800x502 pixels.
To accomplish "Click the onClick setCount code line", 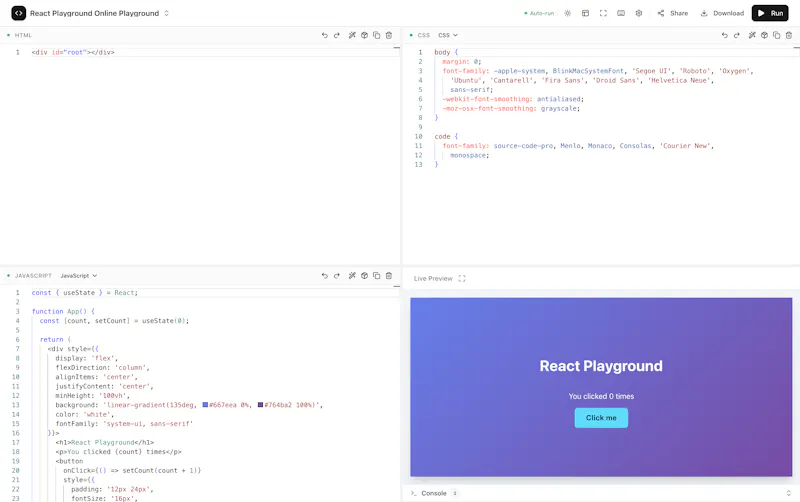I will pyautogui.click(x=132, y=470).
